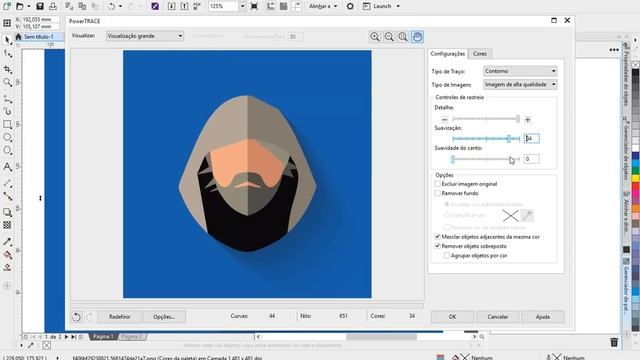Select the Drop Shadow tool

tap(7, 212)
